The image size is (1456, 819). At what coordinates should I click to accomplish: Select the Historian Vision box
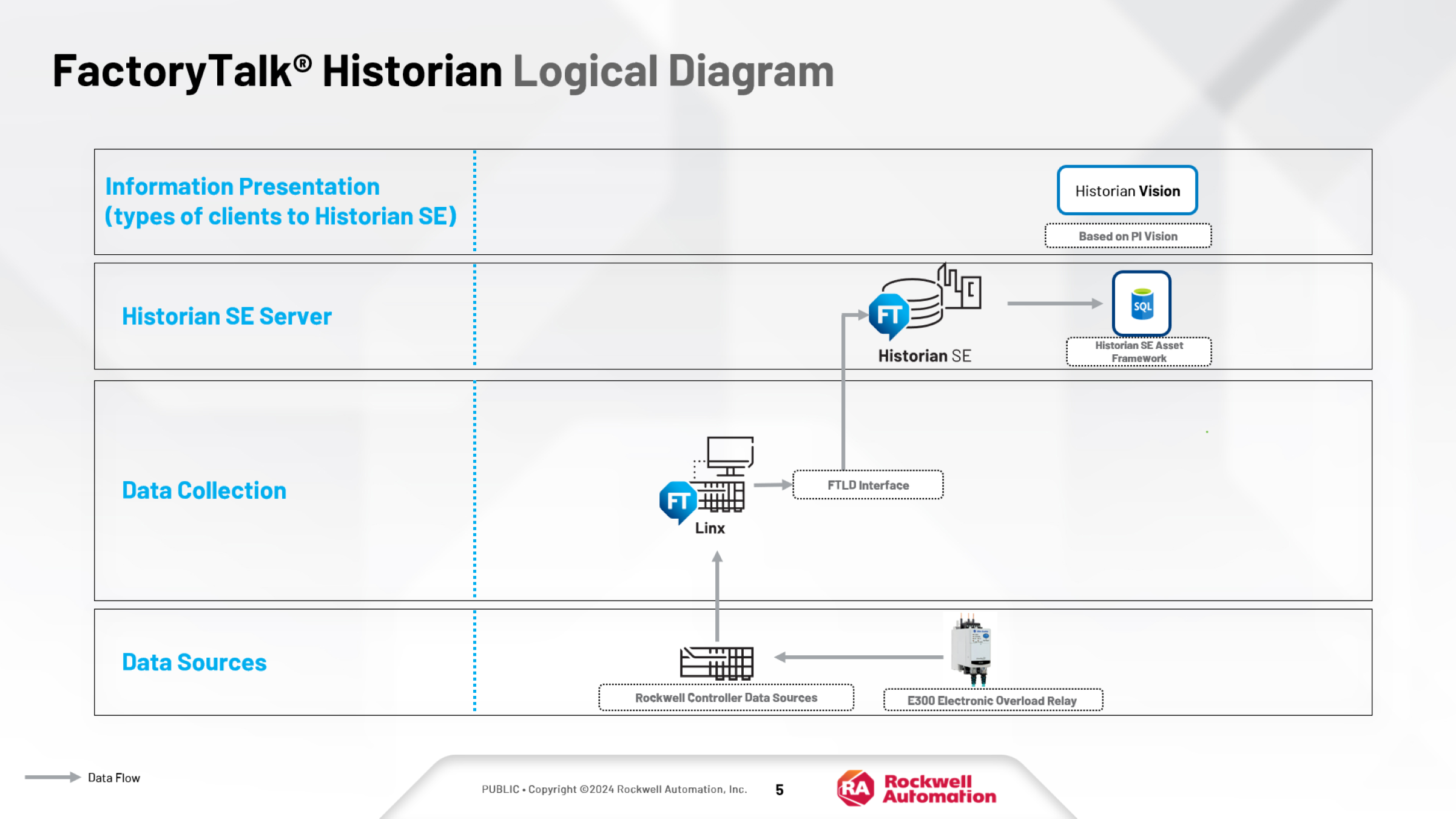coord(1127,190)
